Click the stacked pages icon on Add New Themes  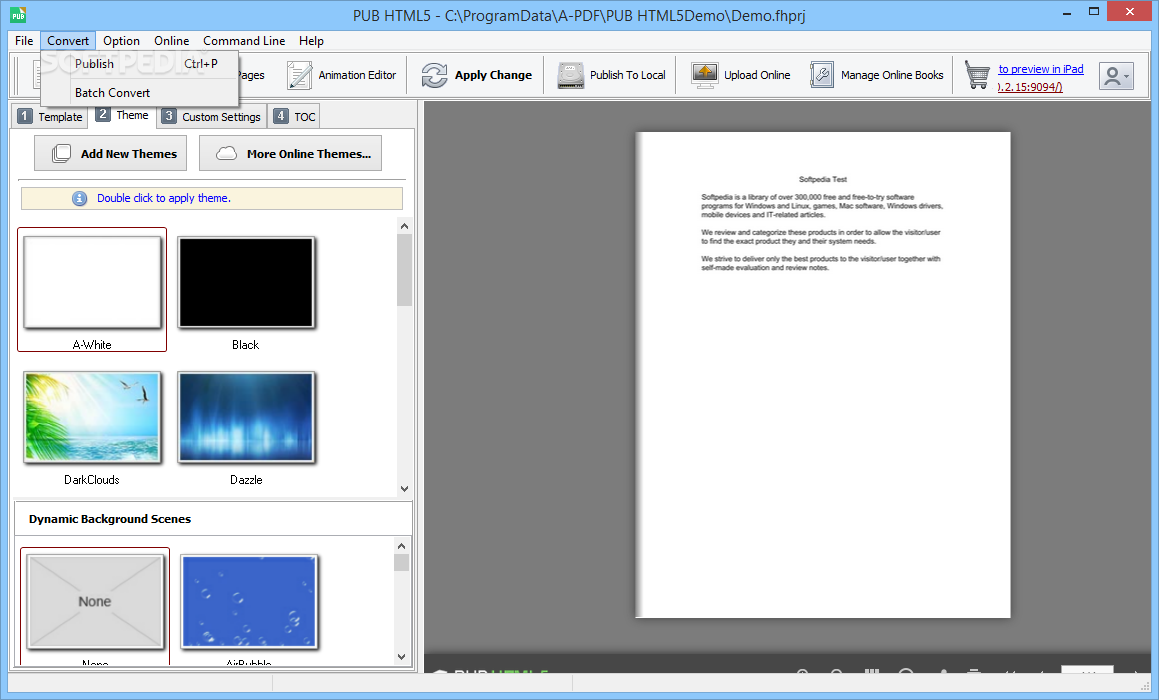point(61,154)
